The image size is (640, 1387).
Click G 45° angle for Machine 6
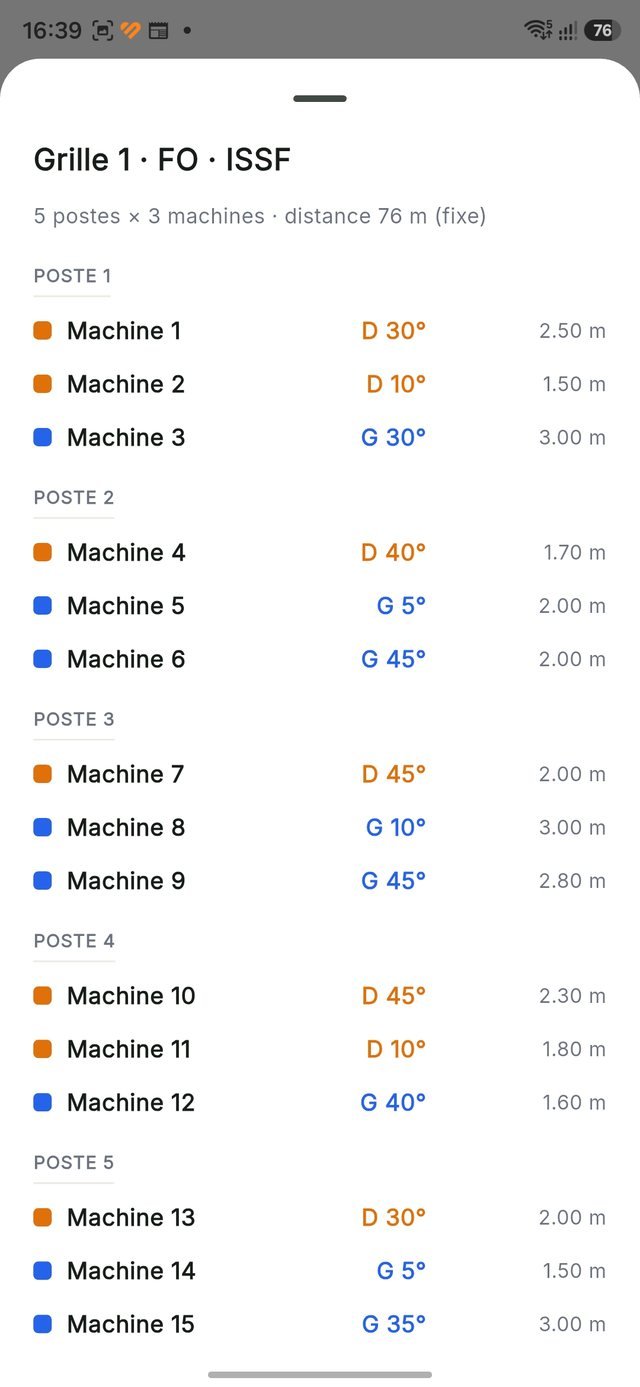pyautogui.click(x=394, y=659)
